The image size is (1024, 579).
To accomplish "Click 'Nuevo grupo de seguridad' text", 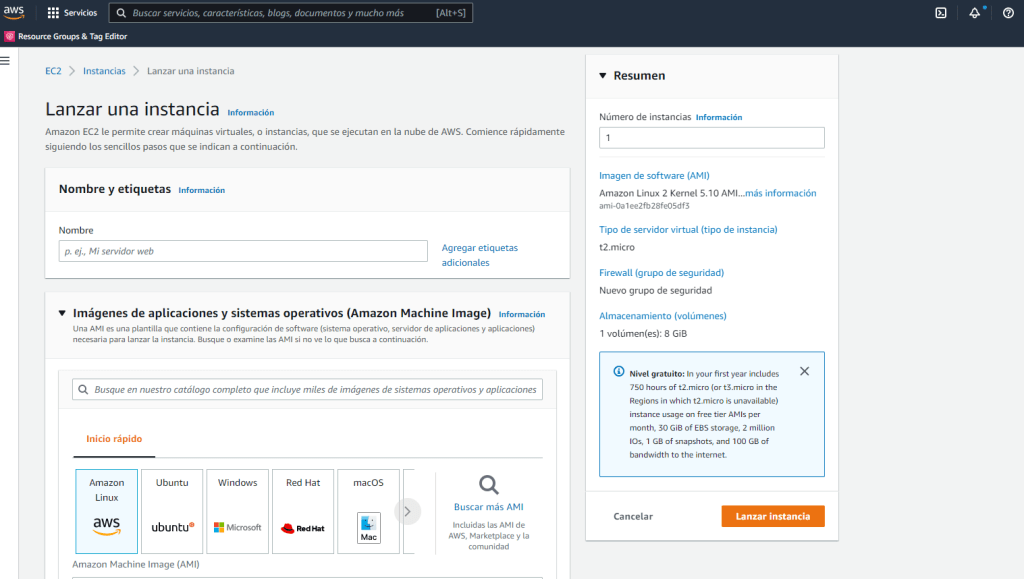I will tap(656, 290).
